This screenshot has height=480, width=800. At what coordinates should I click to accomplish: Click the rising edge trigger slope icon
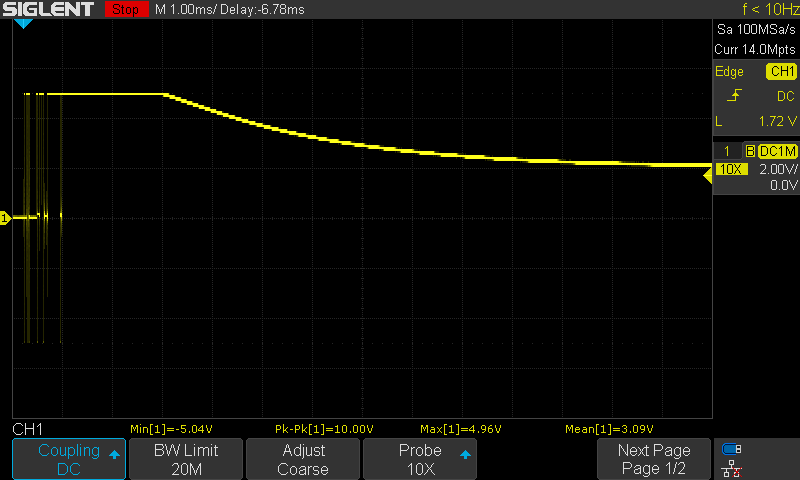click(734, 95)
